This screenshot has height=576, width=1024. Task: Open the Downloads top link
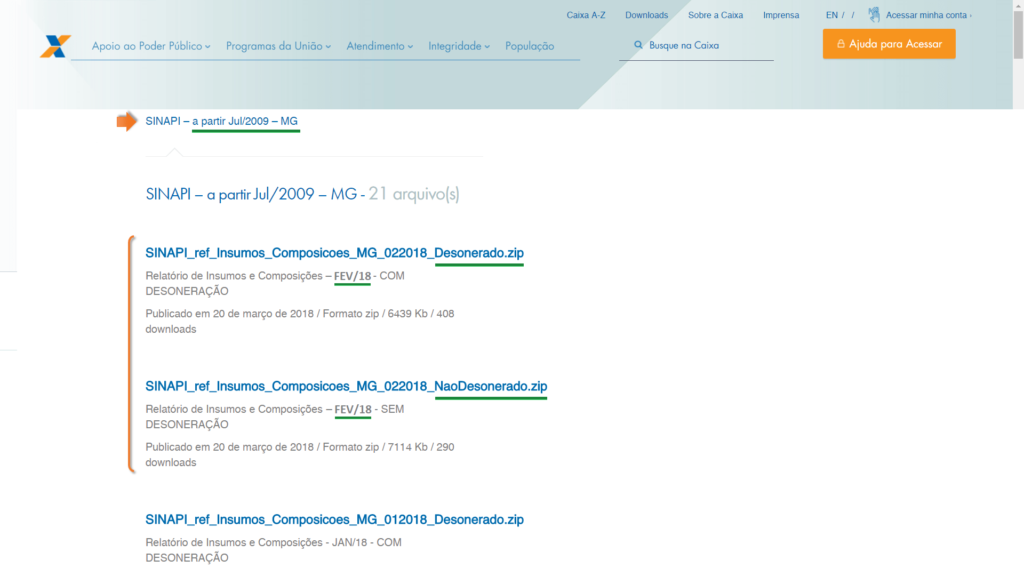click(x=646, y=15)
